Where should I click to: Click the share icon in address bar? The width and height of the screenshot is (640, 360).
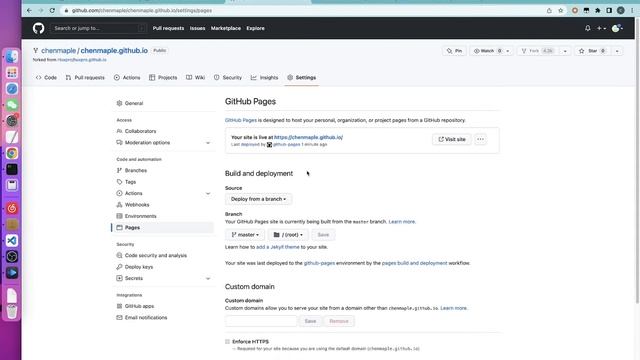pos(549,11)
